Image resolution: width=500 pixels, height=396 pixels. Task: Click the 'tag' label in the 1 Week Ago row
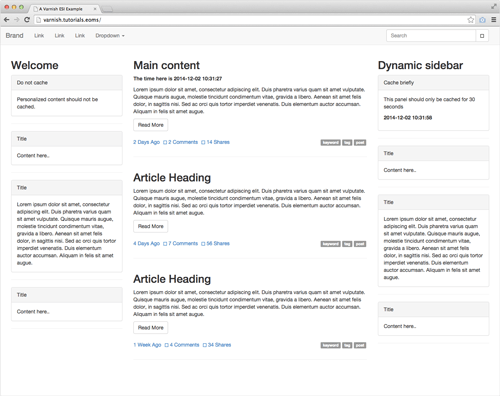point(347,345)
